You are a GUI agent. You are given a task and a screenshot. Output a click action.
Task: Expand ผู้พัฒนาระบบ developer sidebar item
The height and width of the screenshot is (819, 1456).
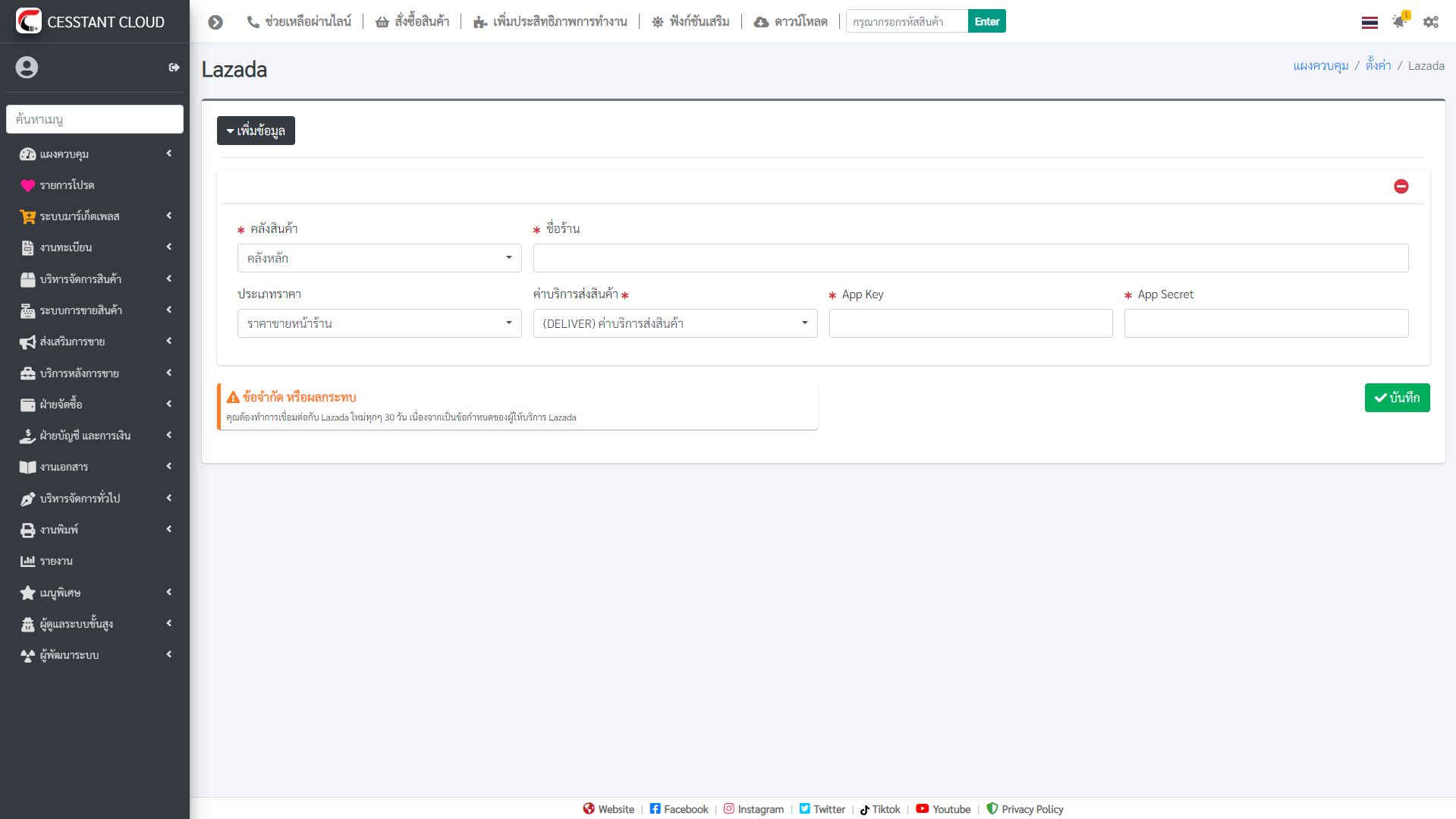pyautogui.click(x=95, y=655)
